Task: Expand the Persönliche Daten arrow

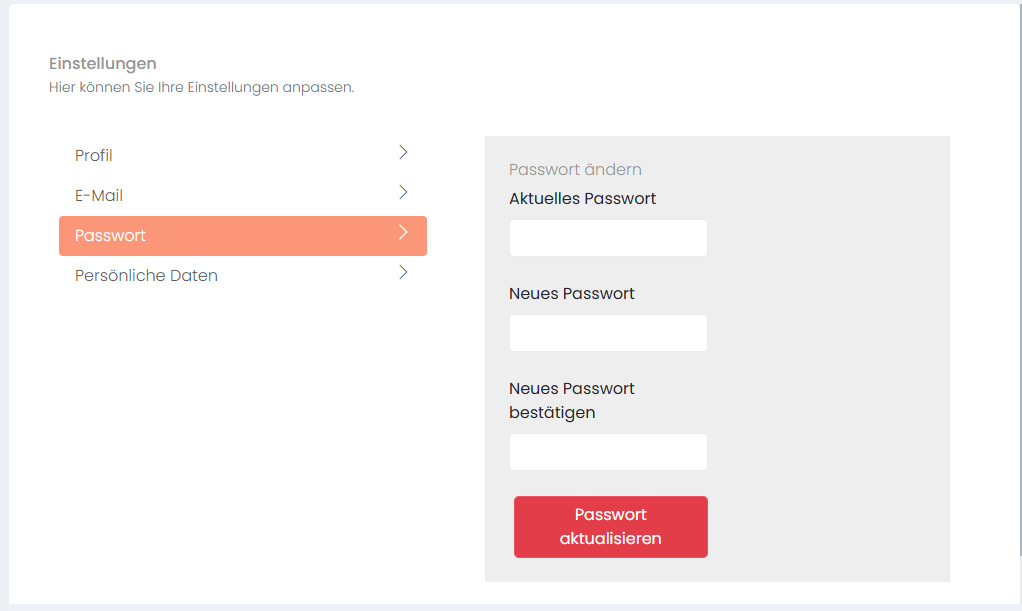Action: click(x=403, y=272)
